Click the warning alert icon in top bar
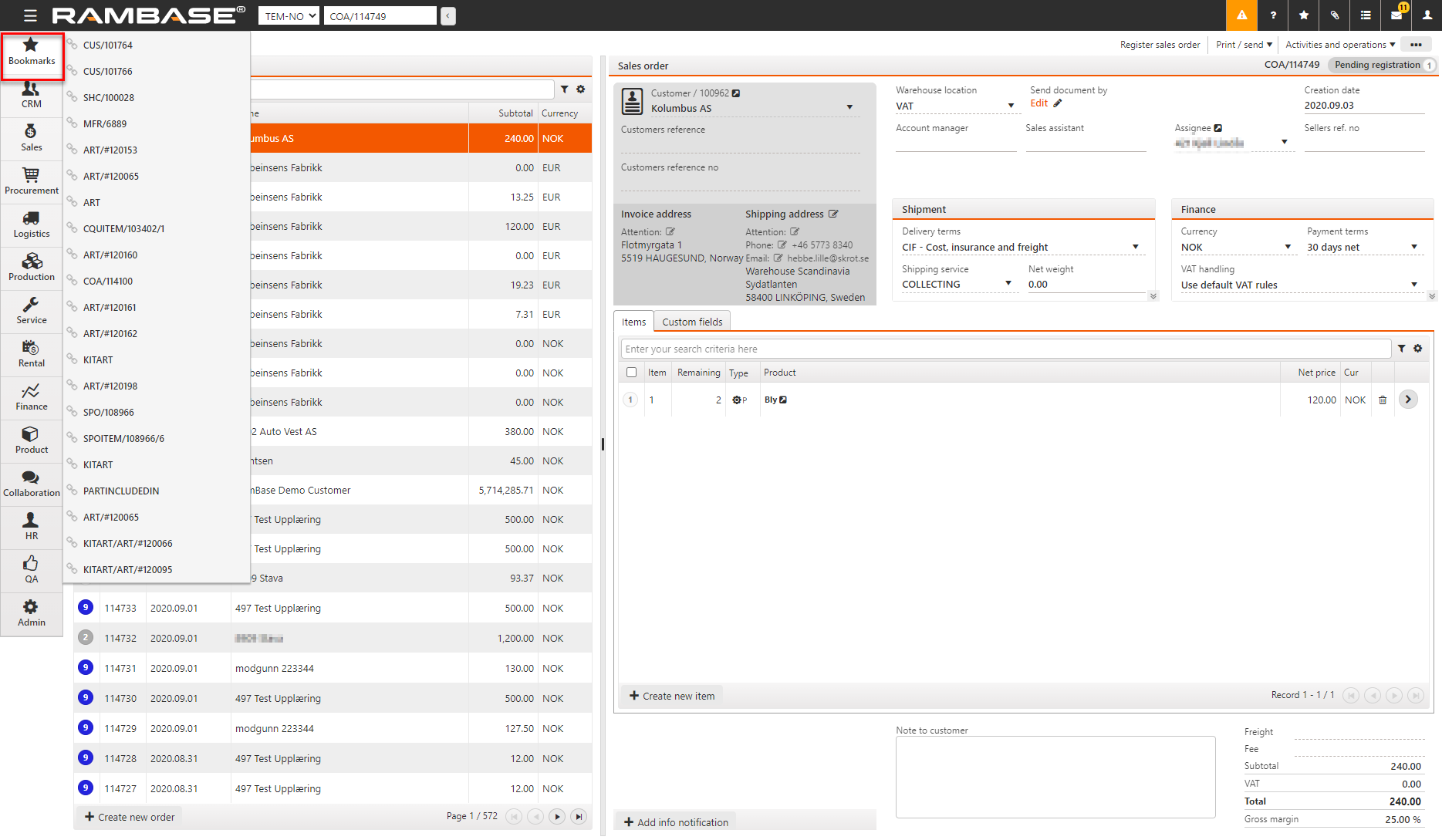1442x840 pixels. coord(1241,15)
